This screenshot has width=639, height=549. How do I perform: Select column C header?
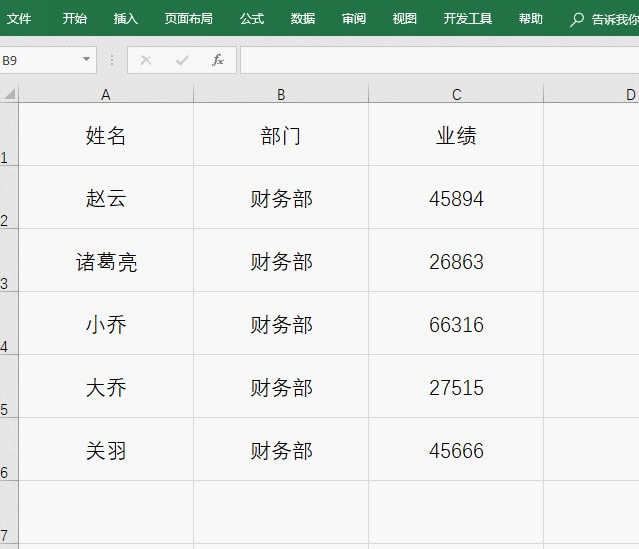456,95
